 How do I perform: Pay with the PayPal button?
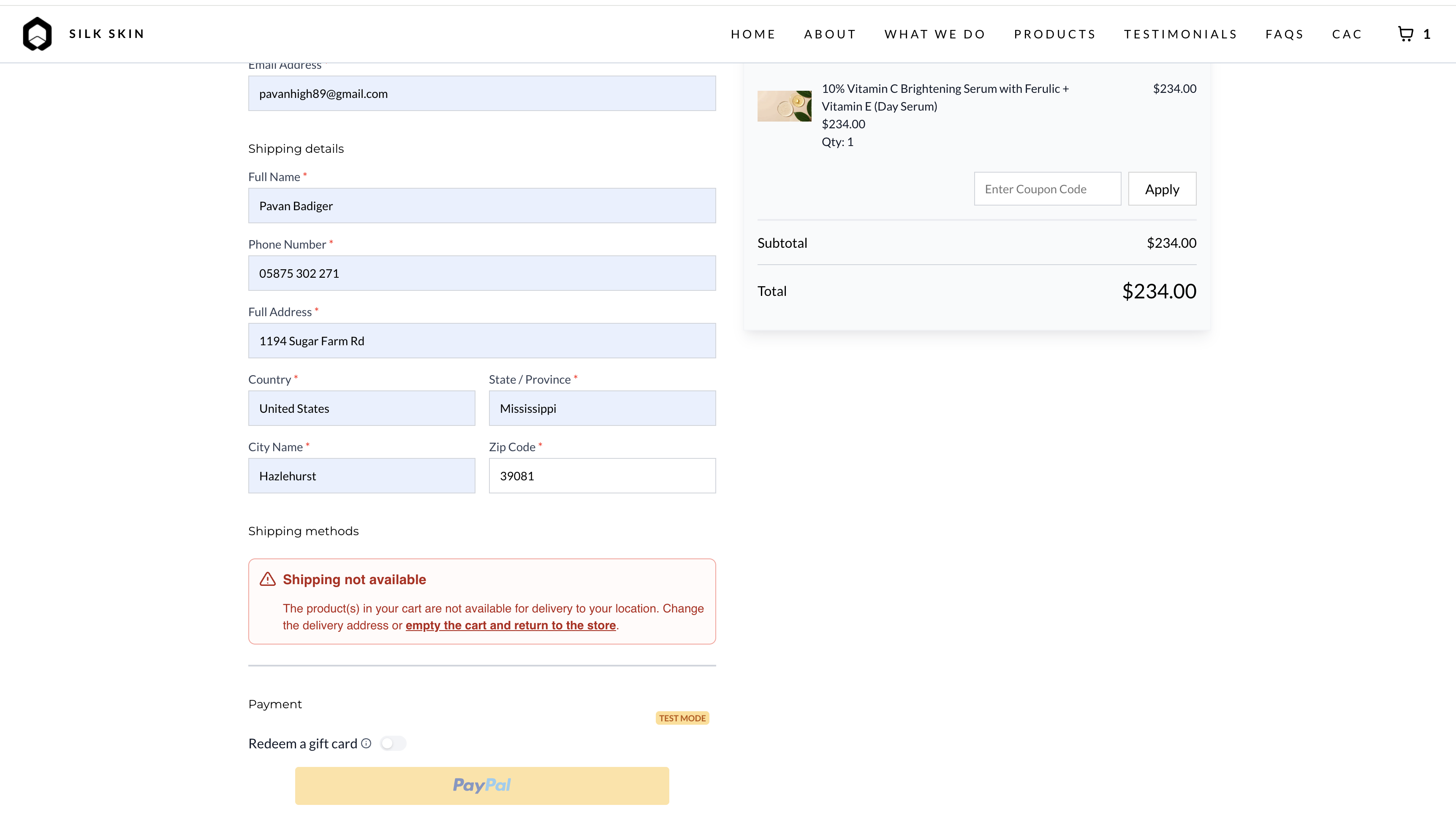coord(482,785)
